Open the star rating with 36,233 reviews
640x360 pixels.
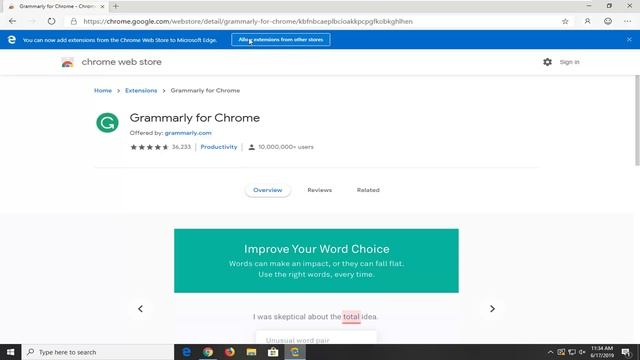pos(160,147)
